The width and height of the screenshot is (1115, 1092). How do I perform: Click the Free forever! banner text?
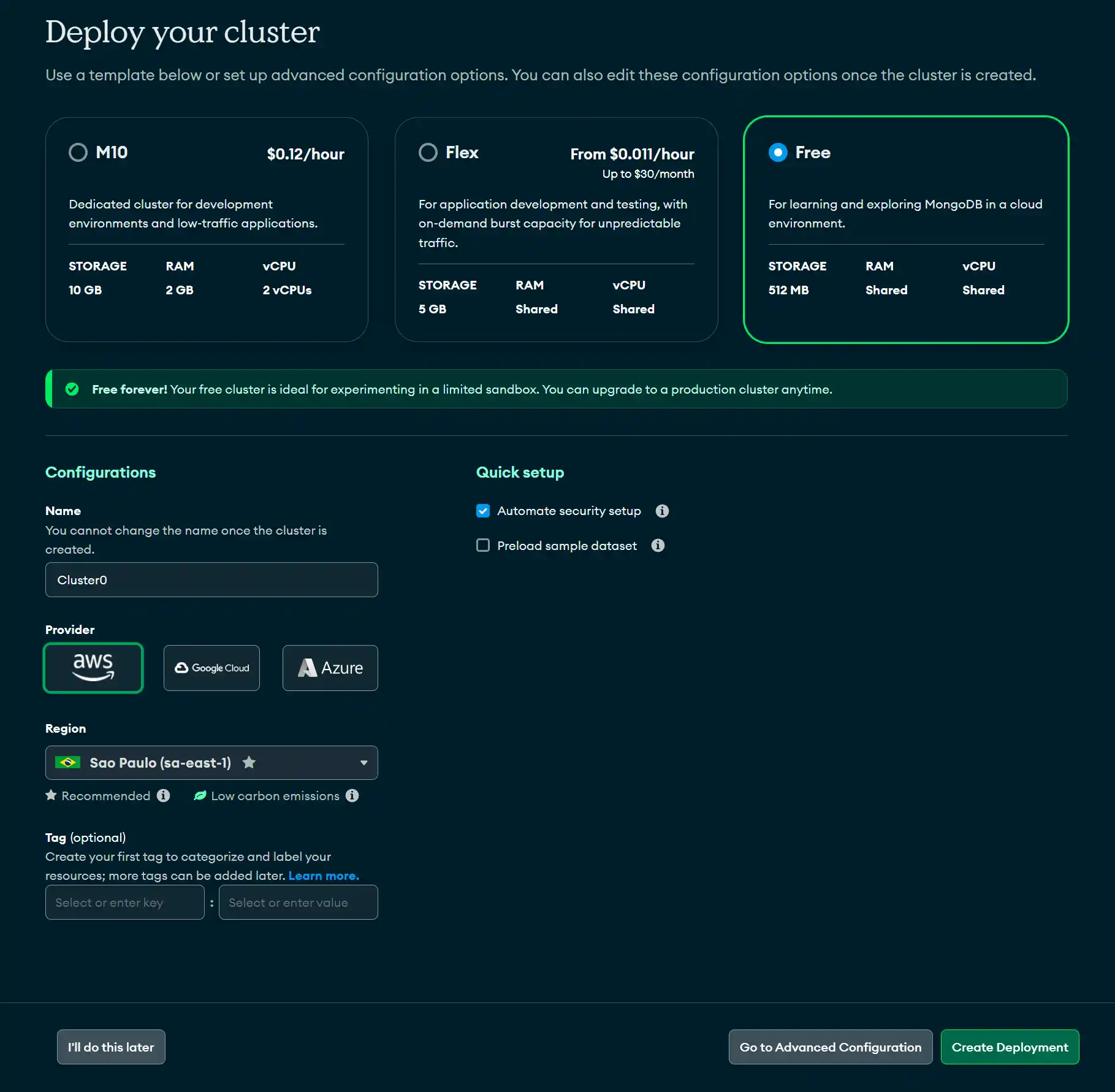129,389
